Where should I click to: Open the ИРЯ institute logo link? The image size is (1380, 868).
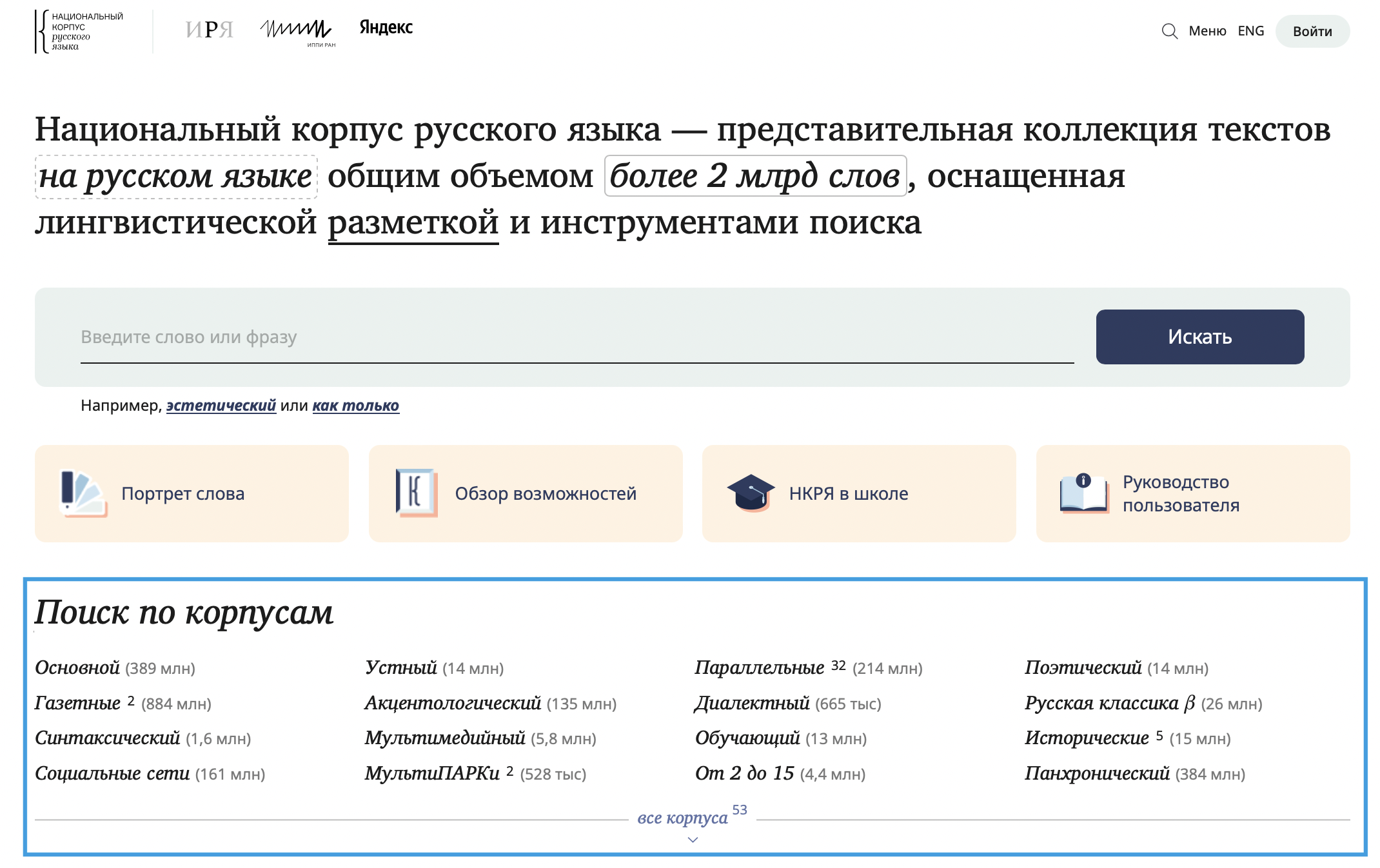[209, 30]
